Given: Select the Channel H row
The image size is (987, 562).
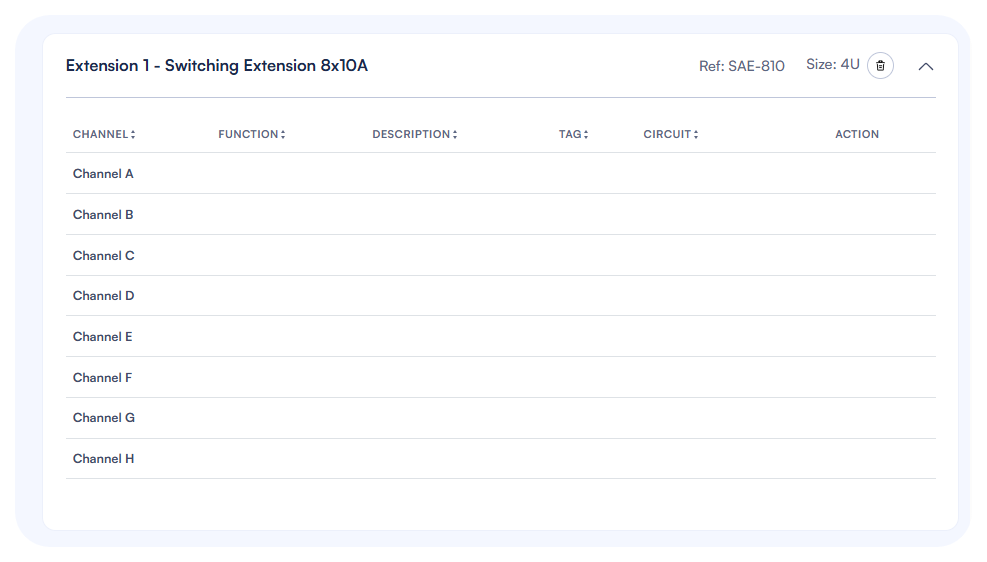Looking at the screenshot, I should (x=104, y=459).
